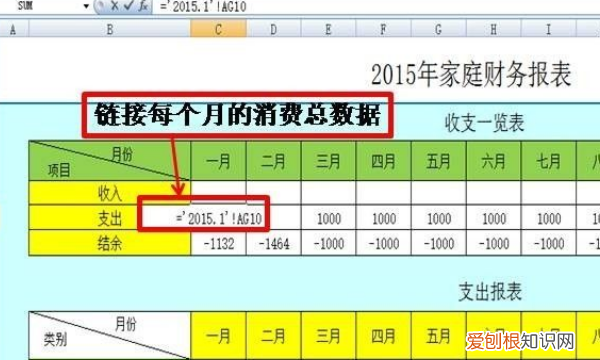600x360 pixels.
Task: Click 二月 header in green income table
Action: (273, 161)
